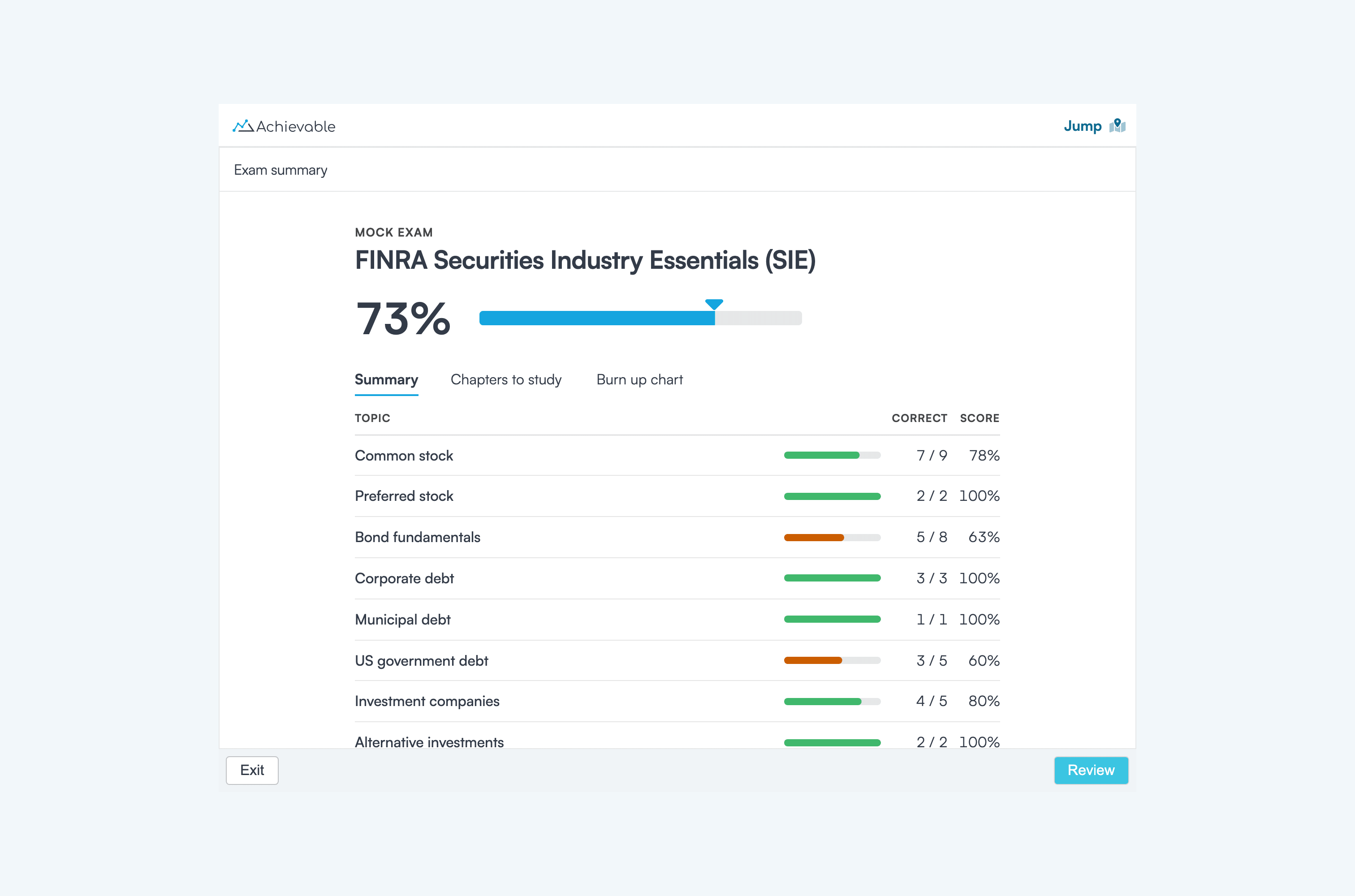The width and height of the screenshot is (1355, 896).
Task: Click the Jump link
Action: point(1083,126)
